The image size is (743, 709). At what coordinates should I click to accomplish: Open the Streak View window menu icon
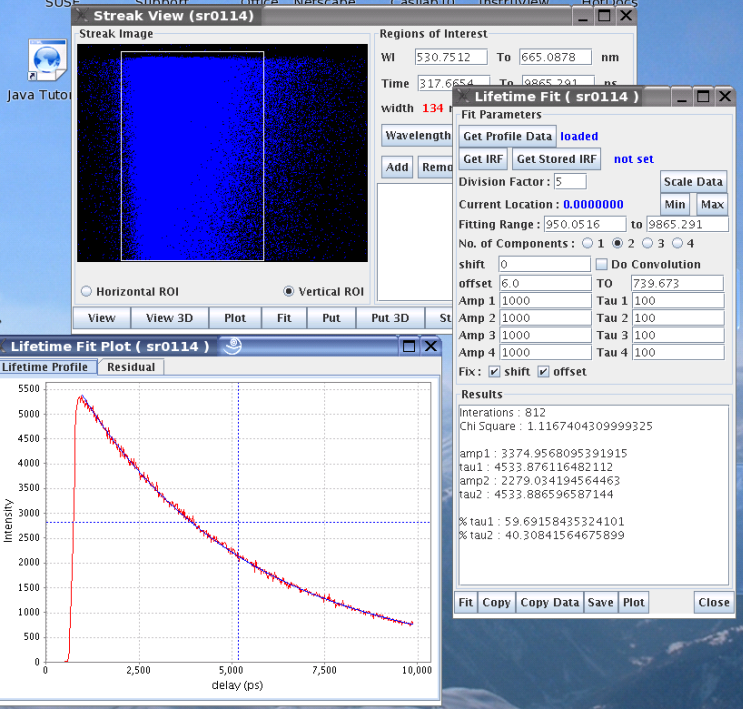coord(83,16)
